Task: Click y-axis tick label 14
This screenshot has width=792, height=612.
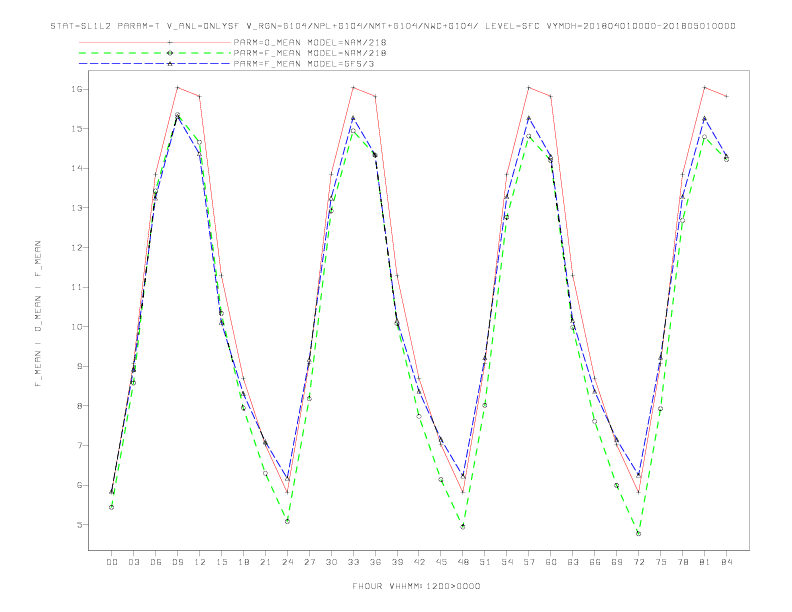Action: tap(77, 168)
